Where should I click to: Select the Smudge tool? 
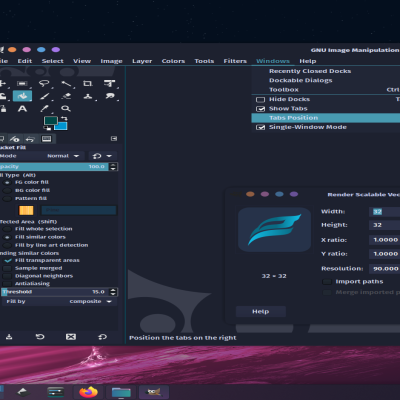pos(110,96)
